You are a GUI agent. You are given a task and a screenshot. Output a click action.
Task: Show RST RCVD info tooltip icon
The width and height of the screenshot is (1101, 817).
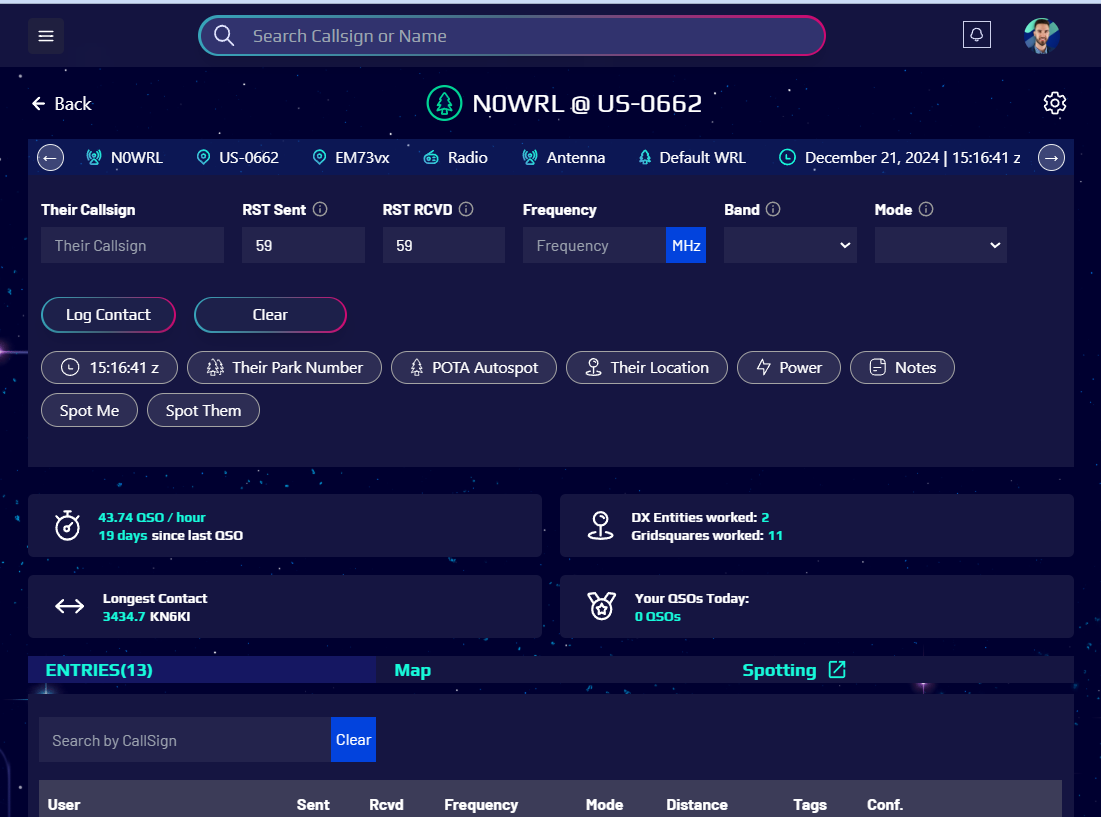pyautogui.click(x=466, y=209)
